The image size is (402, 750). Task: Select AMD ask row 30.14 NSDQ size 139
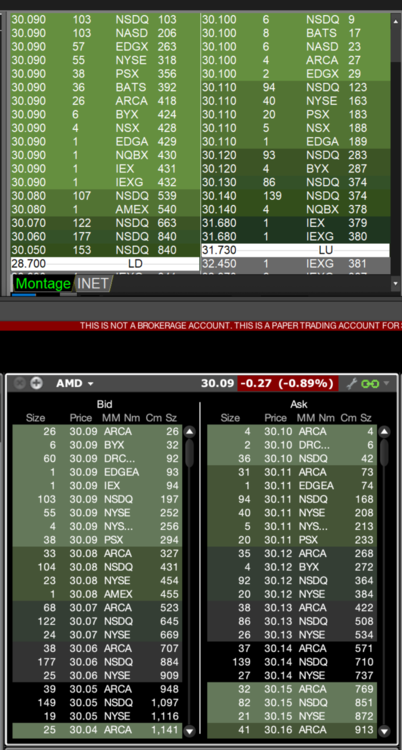point(292,662)
